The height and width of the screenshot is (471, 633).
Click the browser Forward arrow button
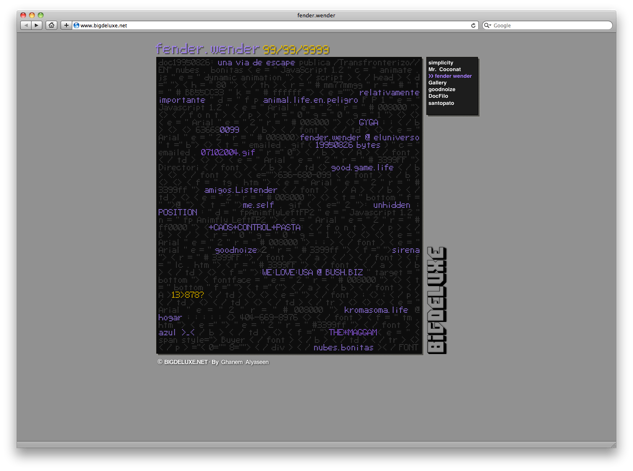pos(37,25)
